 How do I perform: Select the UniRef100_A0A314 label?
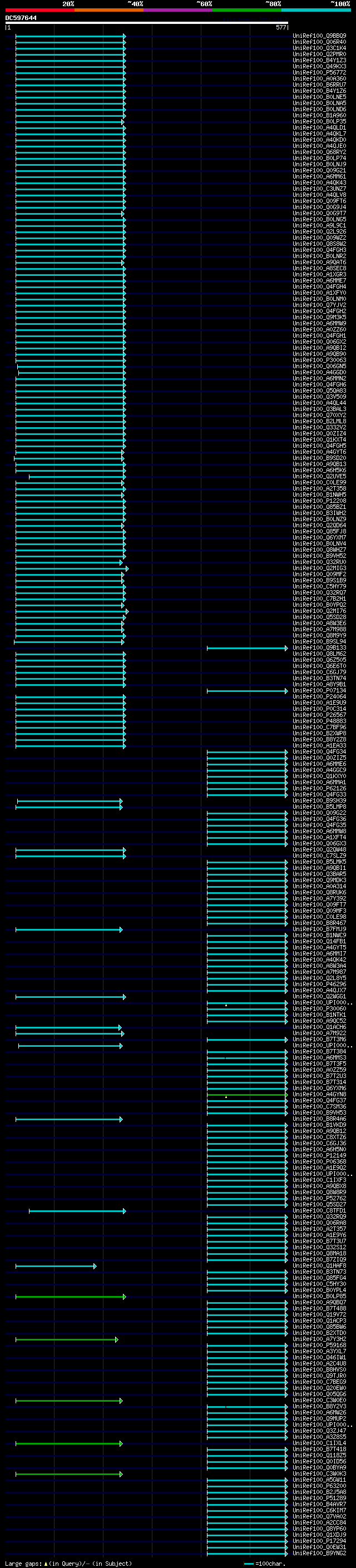(x=319, y=887)
